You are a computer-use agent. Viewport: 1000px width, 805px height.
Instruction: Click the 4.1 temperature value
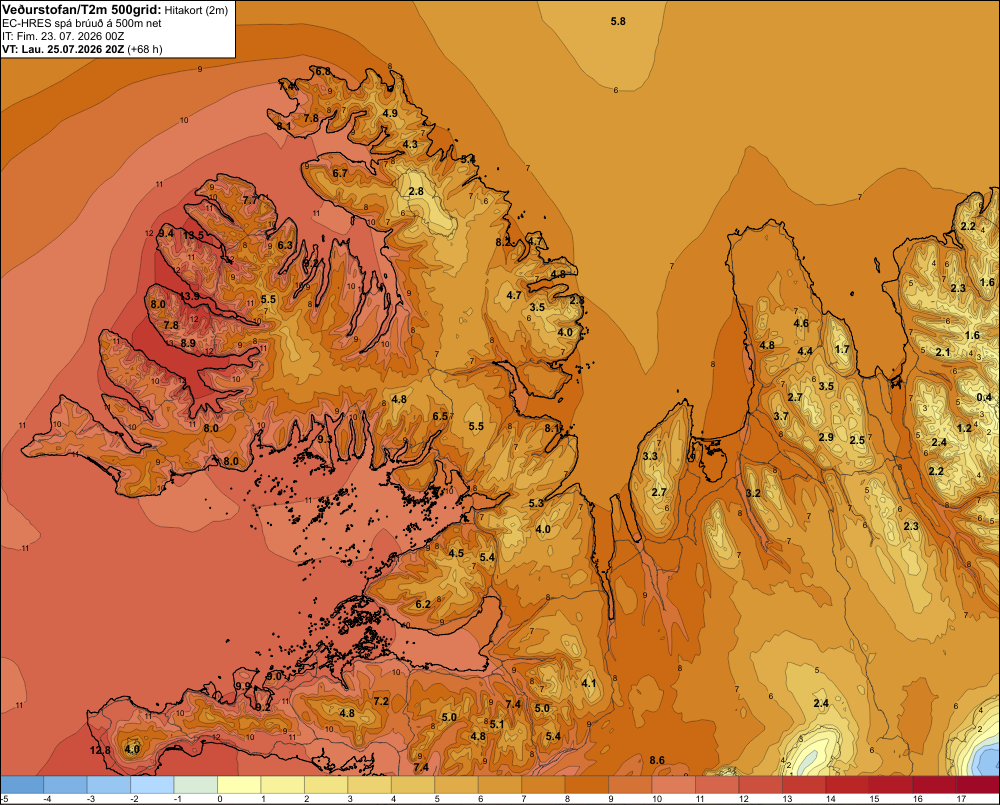coord(589,683)
